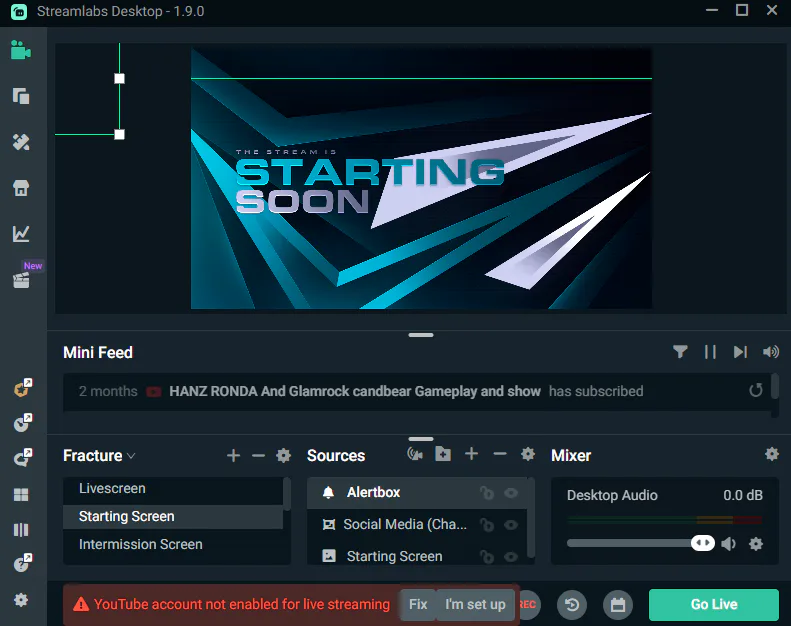
Task: Click YouTube account not enabled warning text
Action: (x=242, y=604)
